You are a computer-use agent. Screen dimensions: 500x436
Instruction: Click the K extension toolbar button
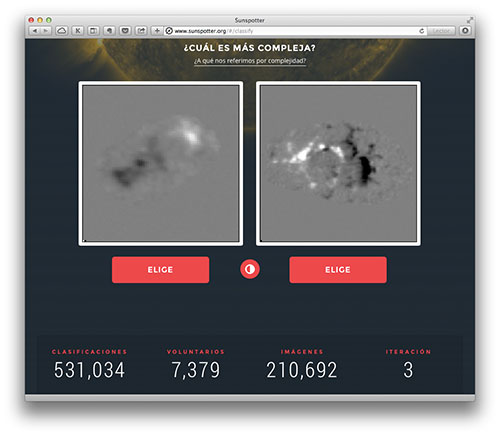(78, 31)
